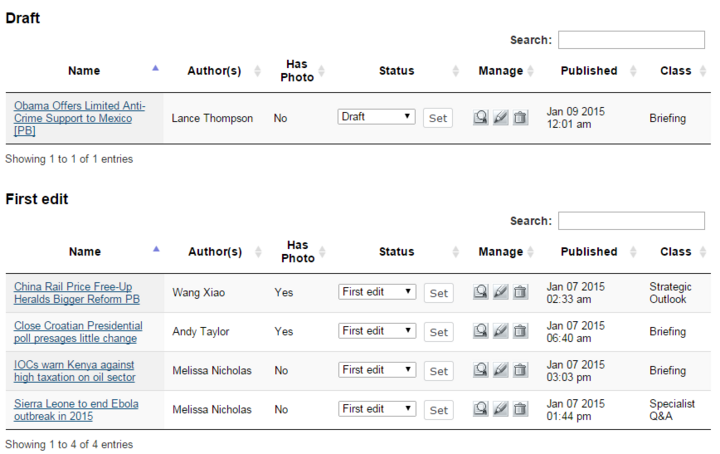Open Sierra Leone to end Ebola link
720x454 pixels.
click(x=76, y=410)
